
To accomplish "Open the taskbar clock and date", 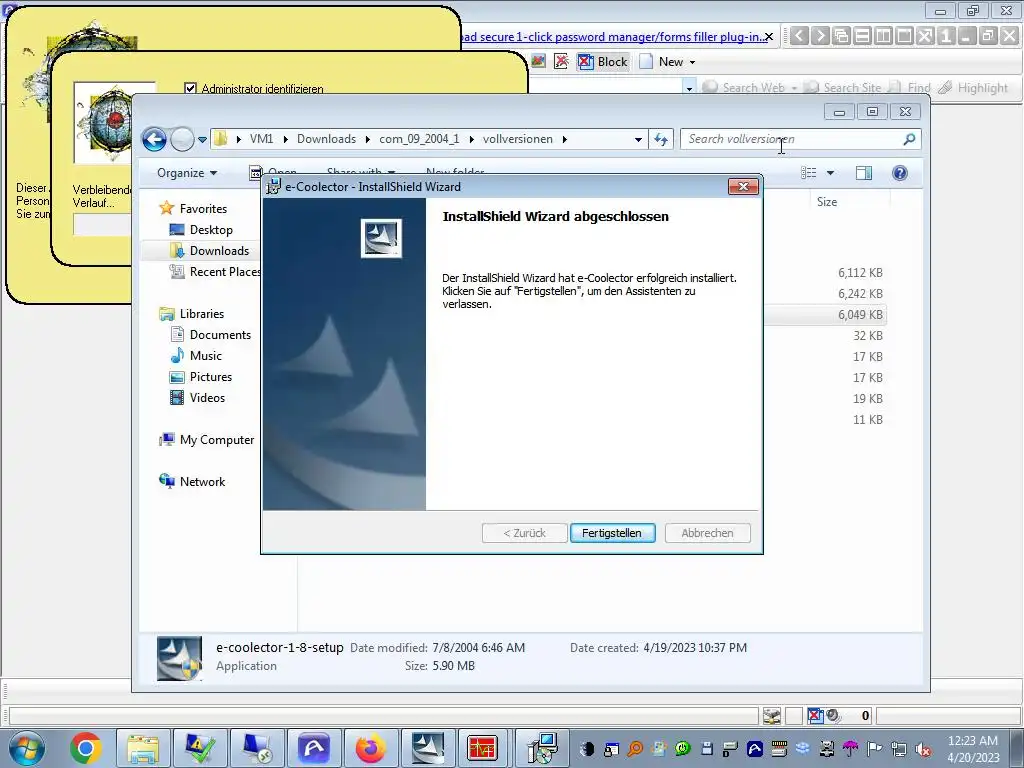I will (x=973, y=749).
